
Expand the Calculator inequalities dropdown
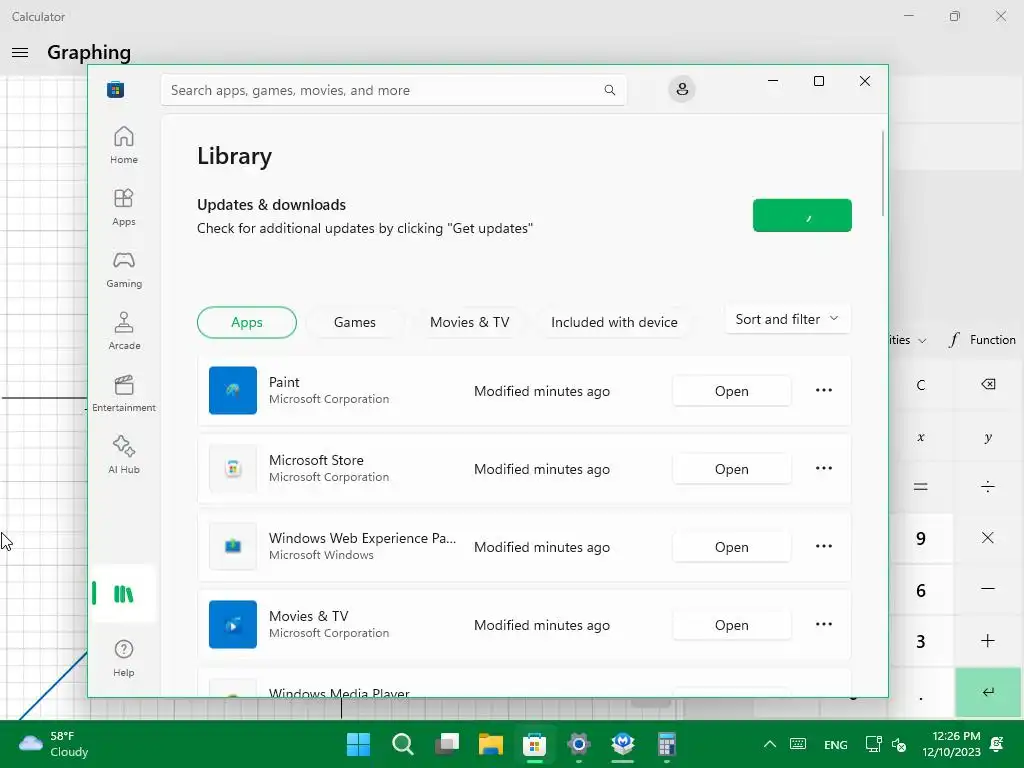click(x=908, y=340)
